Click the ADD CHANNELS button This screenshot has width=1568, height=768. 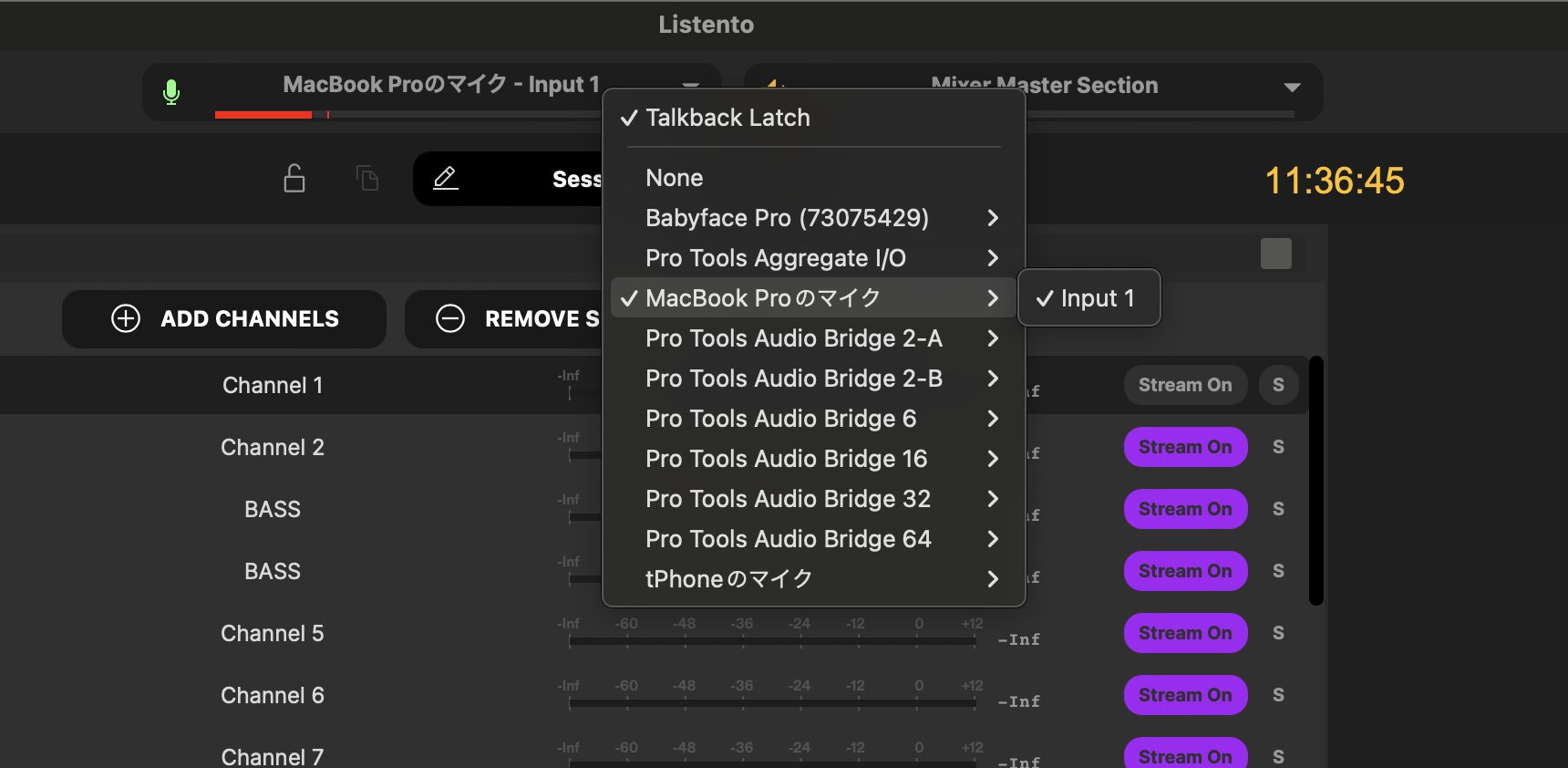(x=224, y=318)
